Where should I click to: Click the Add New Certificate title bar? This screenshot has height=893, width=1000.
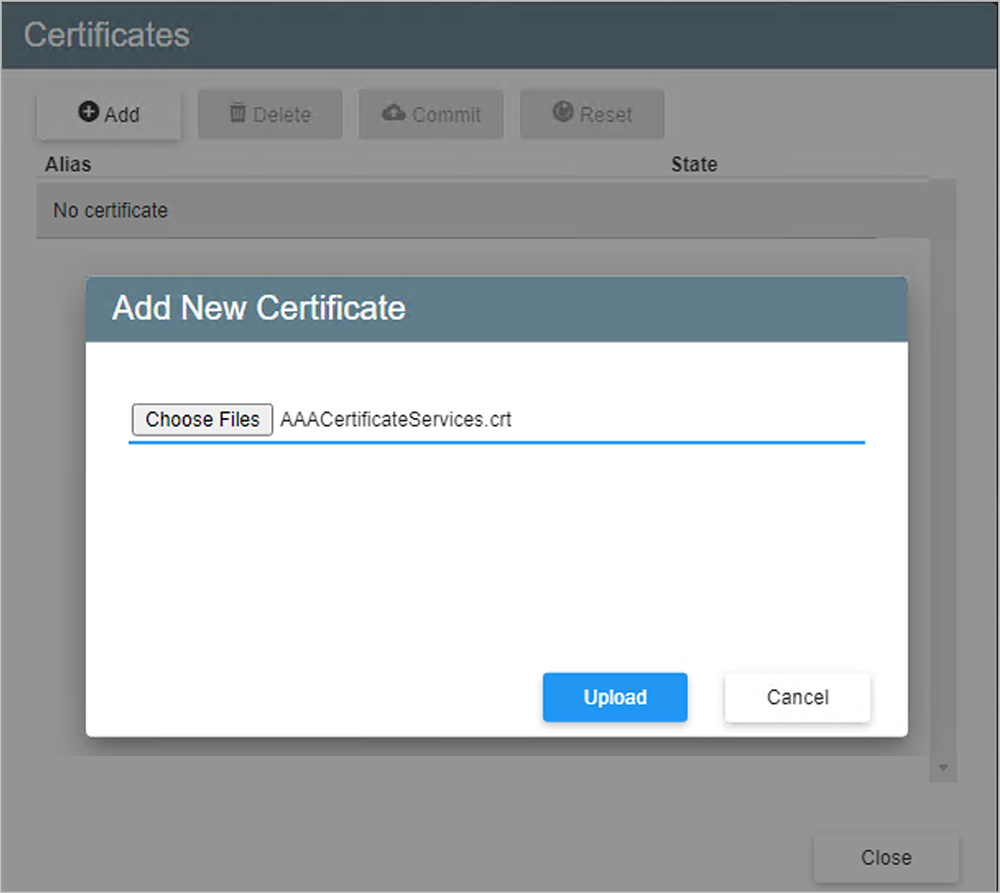pos(496,308)
